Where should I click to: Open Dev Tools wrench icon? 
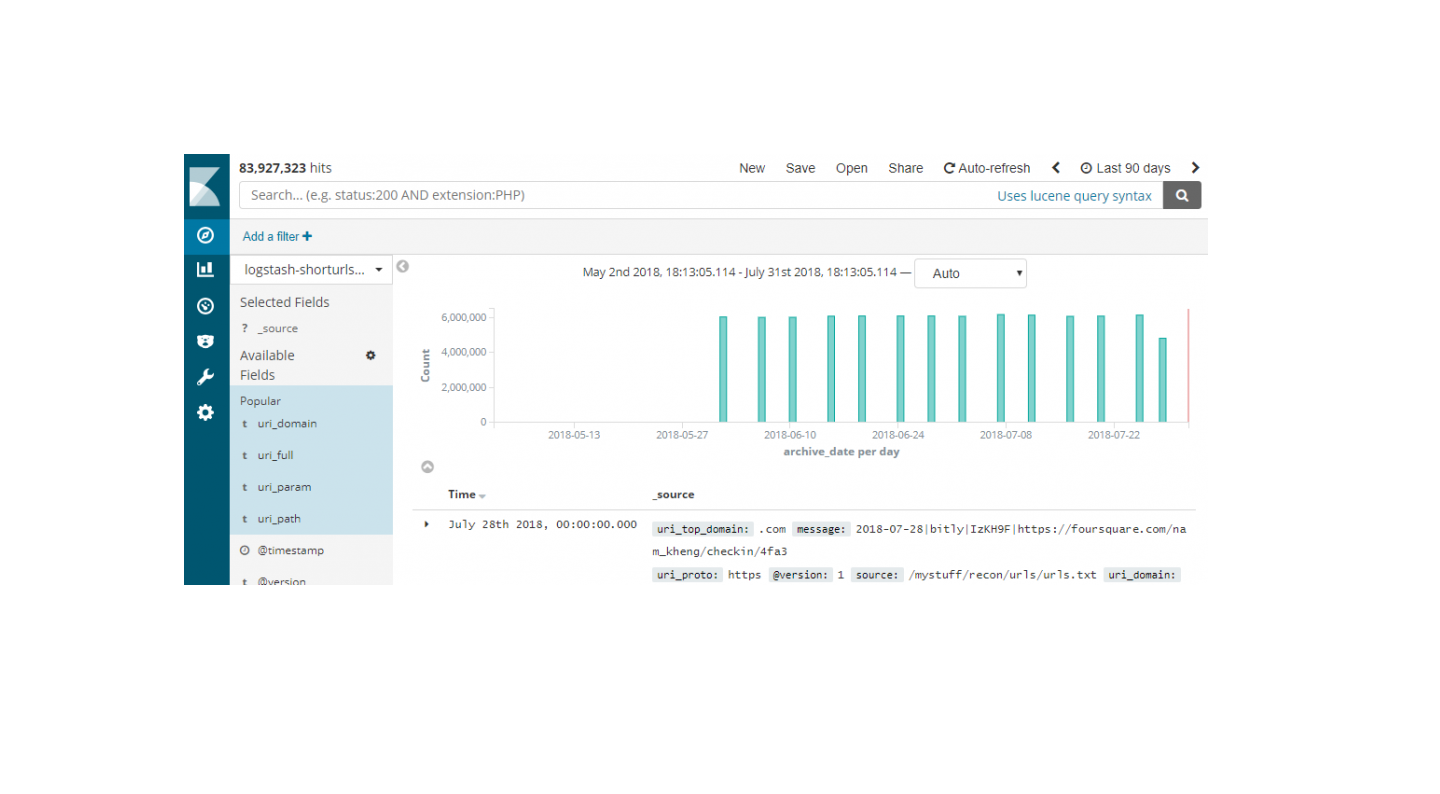click(205, 377)
